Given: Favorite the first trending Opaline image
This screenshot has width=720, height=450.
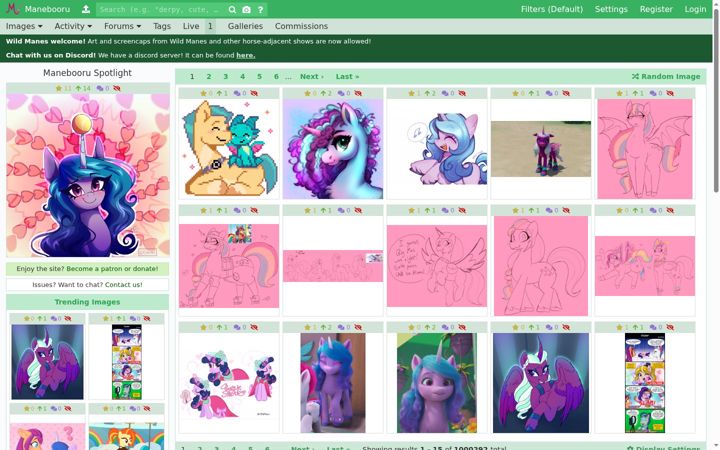Looking at the screenshot, I should 27,318.
